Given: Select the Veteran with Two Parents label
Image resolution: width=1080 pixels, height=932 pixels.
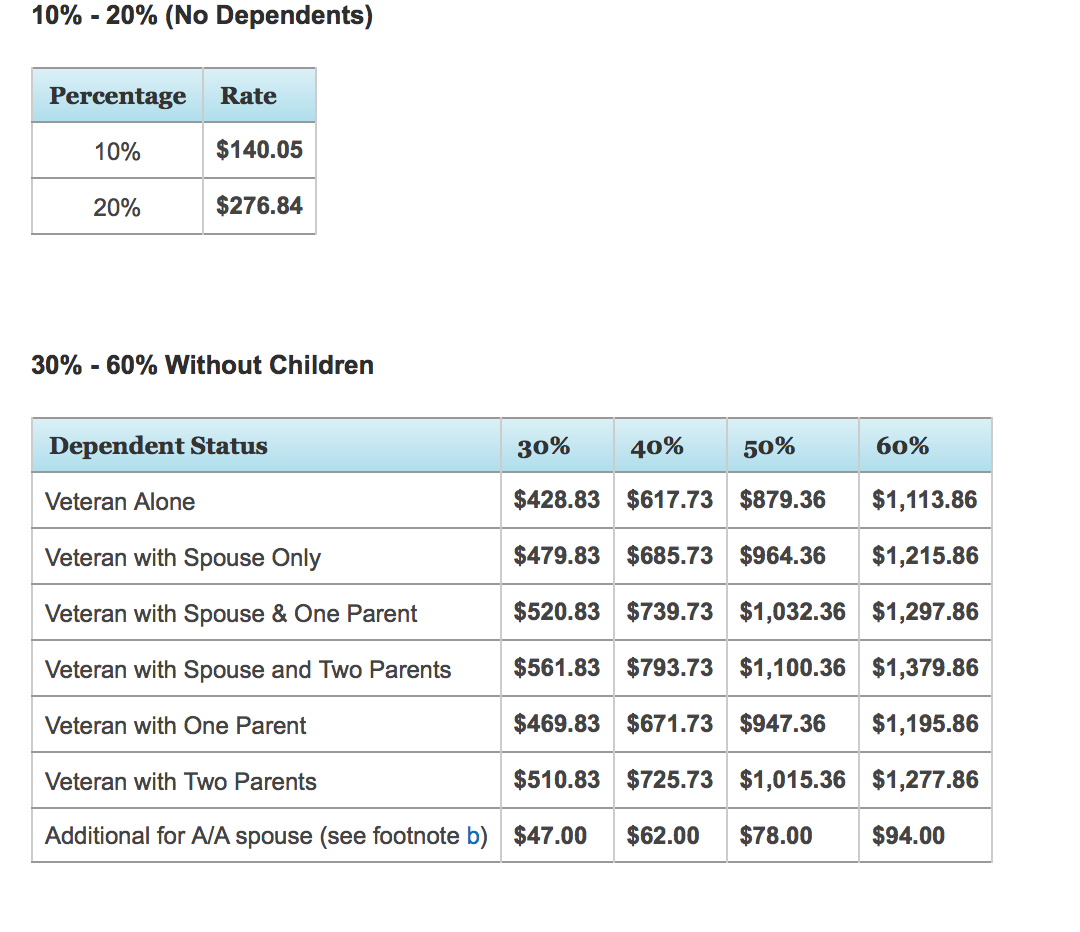Looking at the screenshot, I should pyautogui.click(x=181, y=781).
